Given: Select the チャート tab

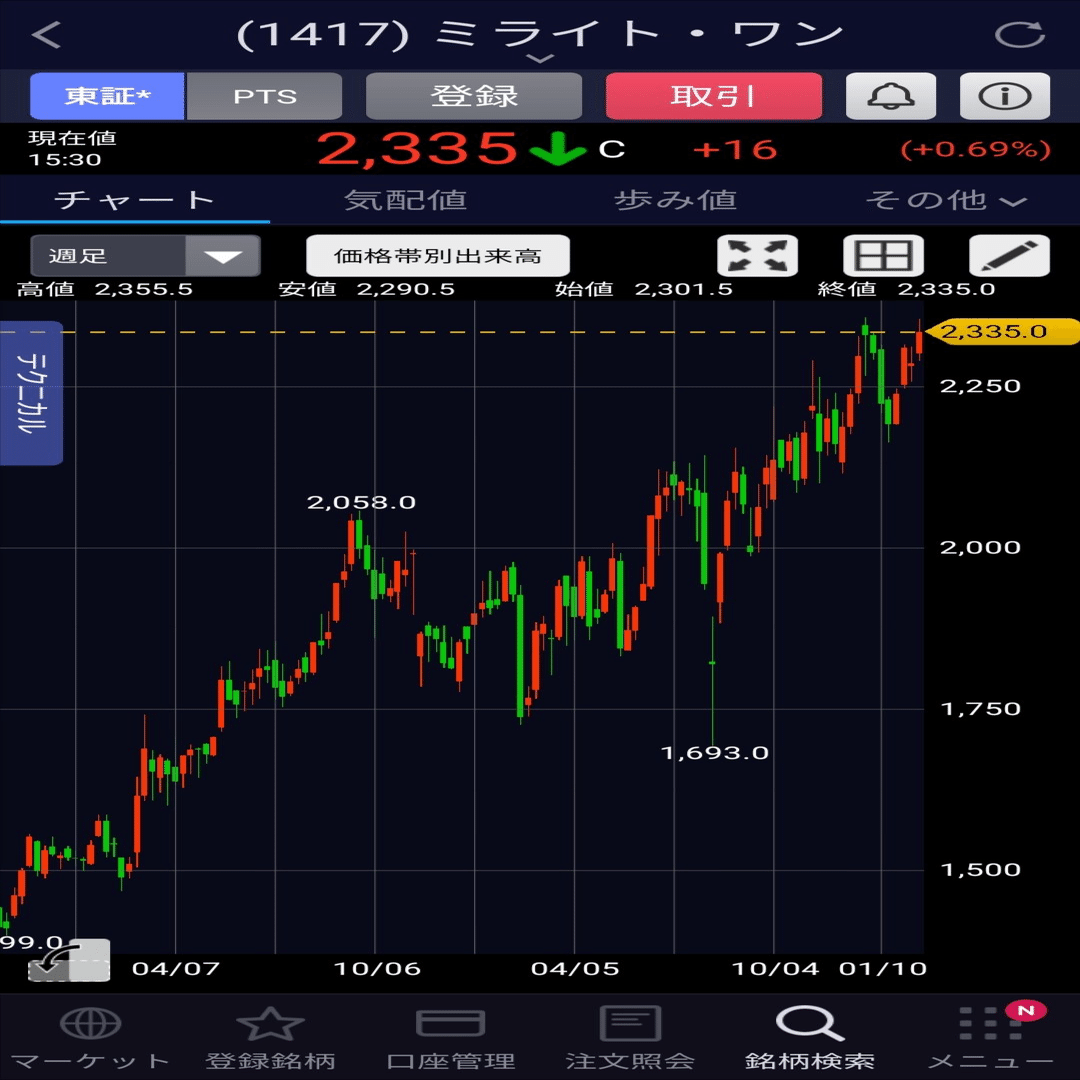Looking at the screenshot, I should (x=135, y=200).
